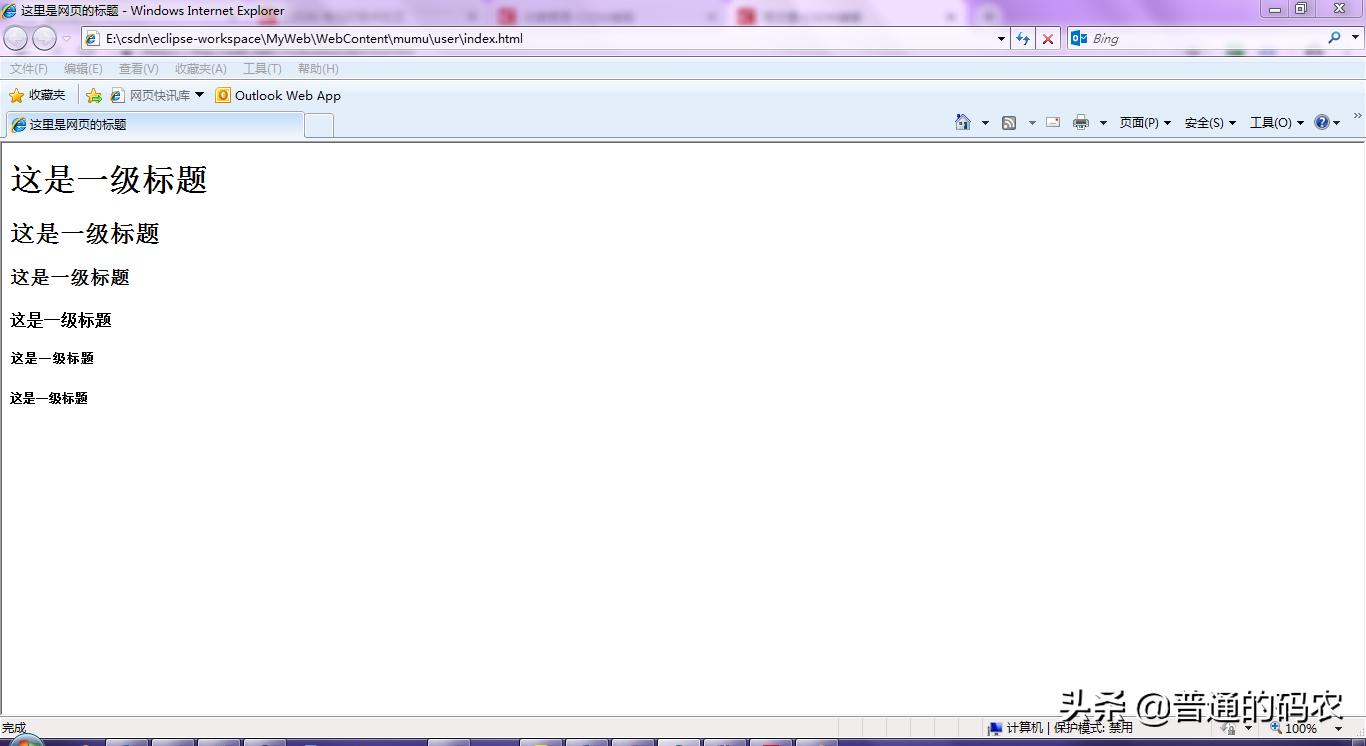Click the Home page icon
This screenshot has height=746, width=1366.
click(x=963, y=123)
